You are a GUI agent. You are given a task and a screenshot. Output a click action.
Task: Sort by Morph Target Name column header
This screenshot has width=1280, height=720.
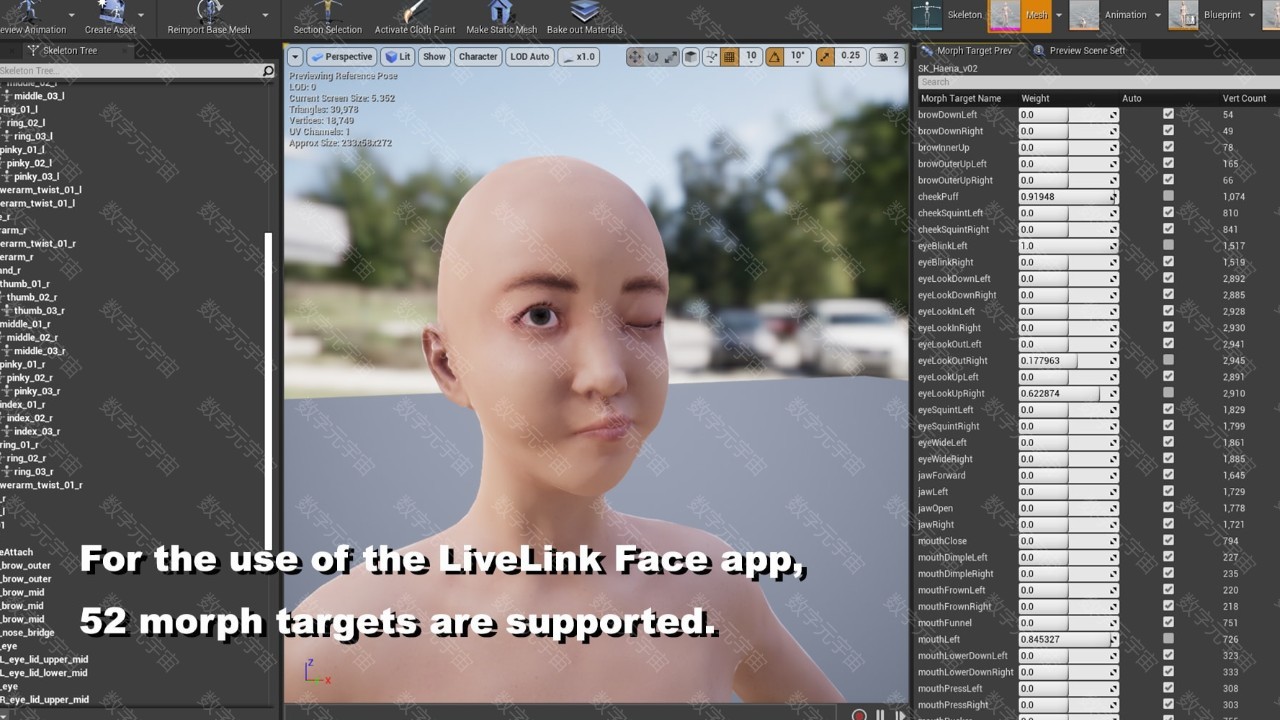point(961,98)
